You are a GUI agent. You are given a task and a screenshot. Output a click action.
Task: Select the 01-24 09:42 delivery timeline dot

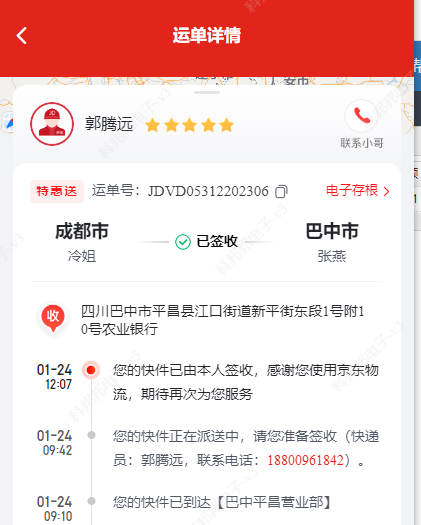pyautogui.click(x=91, y=435)
